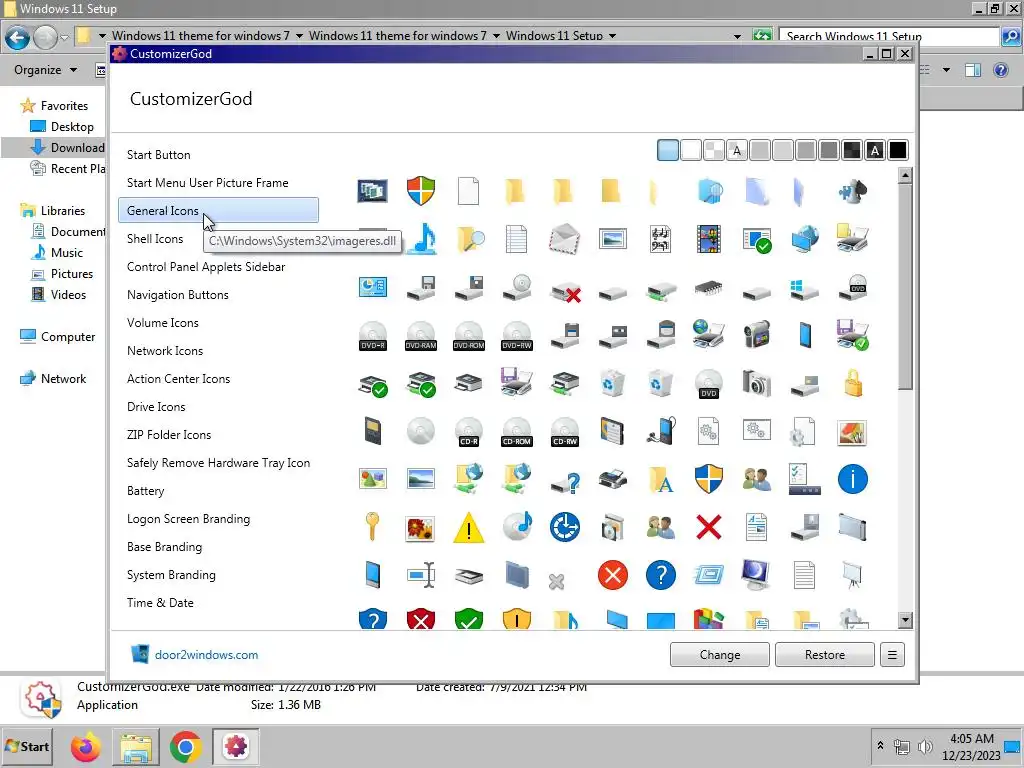This screenshot has height=768, width=1024.
Task: Open the Navigation Buttons category
Action: pos(178,295)
